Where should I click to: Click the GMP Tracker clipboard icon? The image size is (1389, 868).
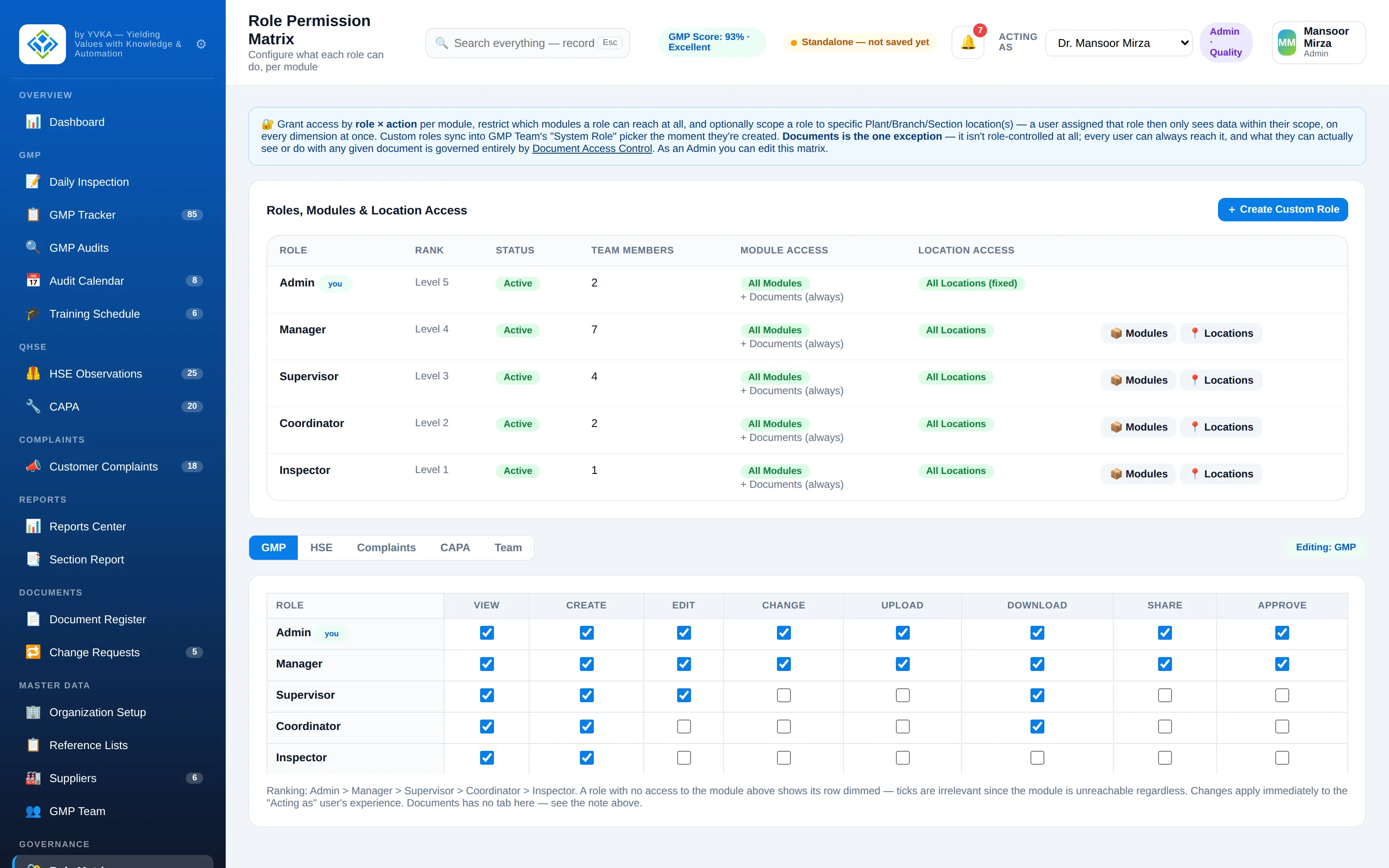(x=33, y=215)
